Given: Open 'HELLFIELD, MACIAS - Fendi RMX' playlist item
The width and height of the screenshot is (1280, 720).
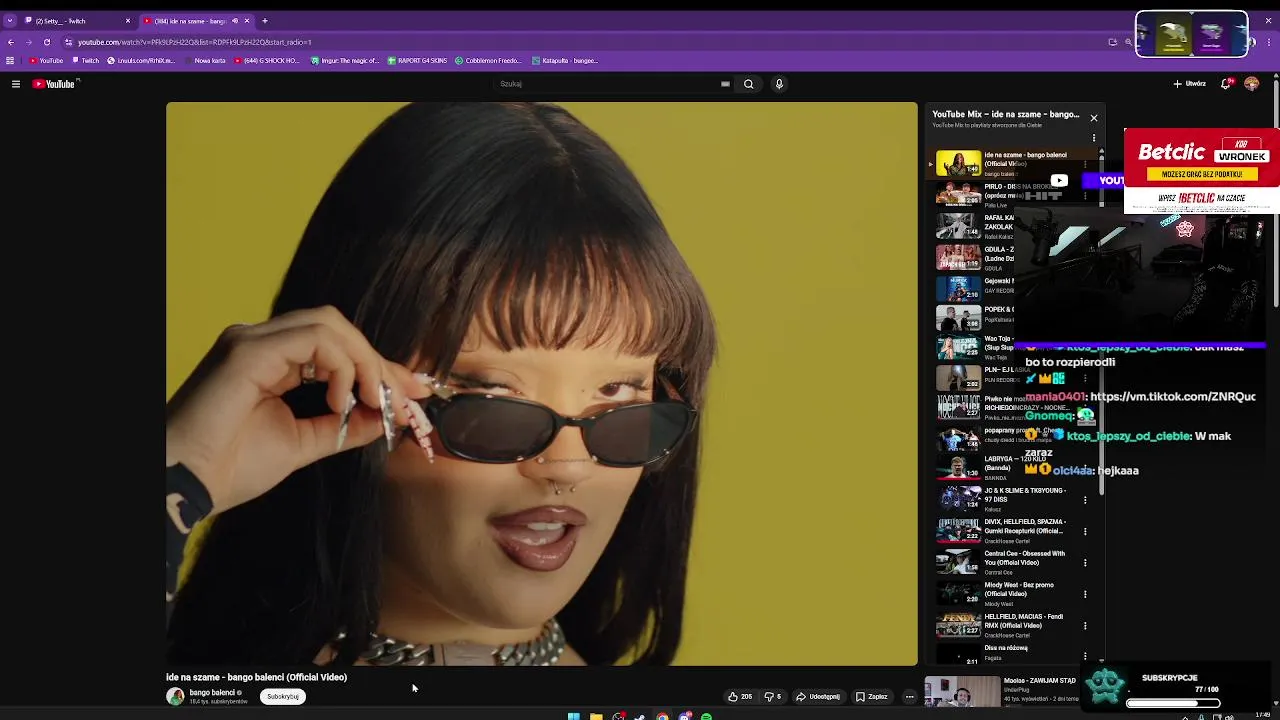Looking at the screenshot, I should pos(1010,625).
